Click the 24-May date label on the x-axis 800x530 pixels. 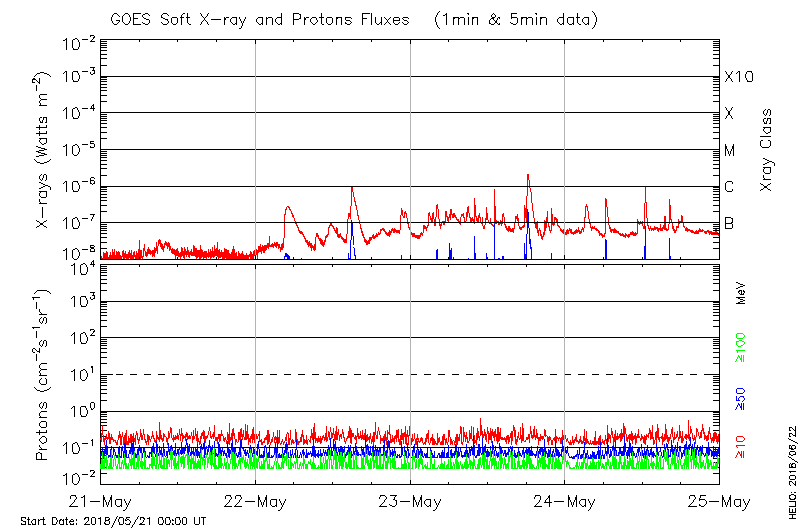[565, 501]
